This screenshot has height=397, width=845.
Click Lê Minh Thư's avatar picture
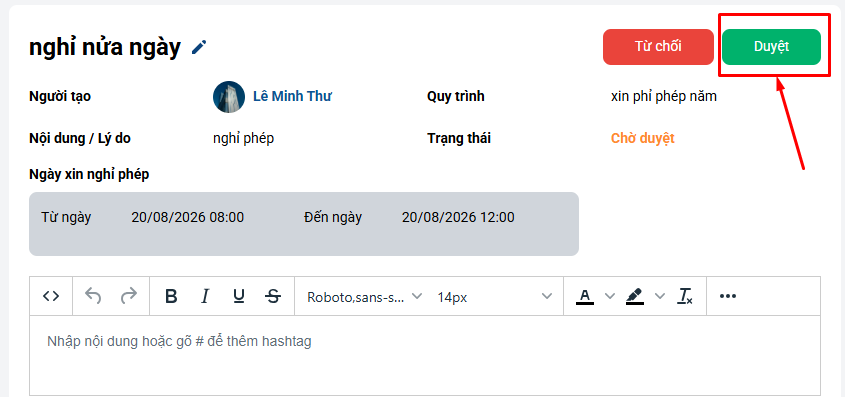coord(229,97)
